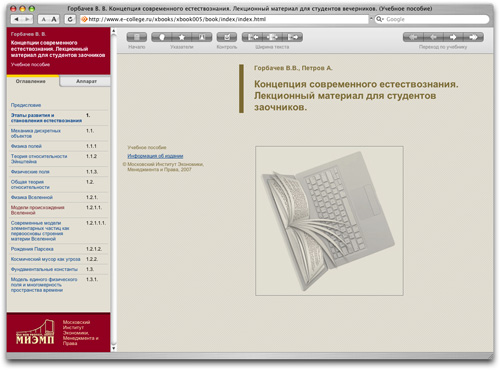Open Общая теория относительности section
Viewport: 500px width, 372px height.
[30, 185]
